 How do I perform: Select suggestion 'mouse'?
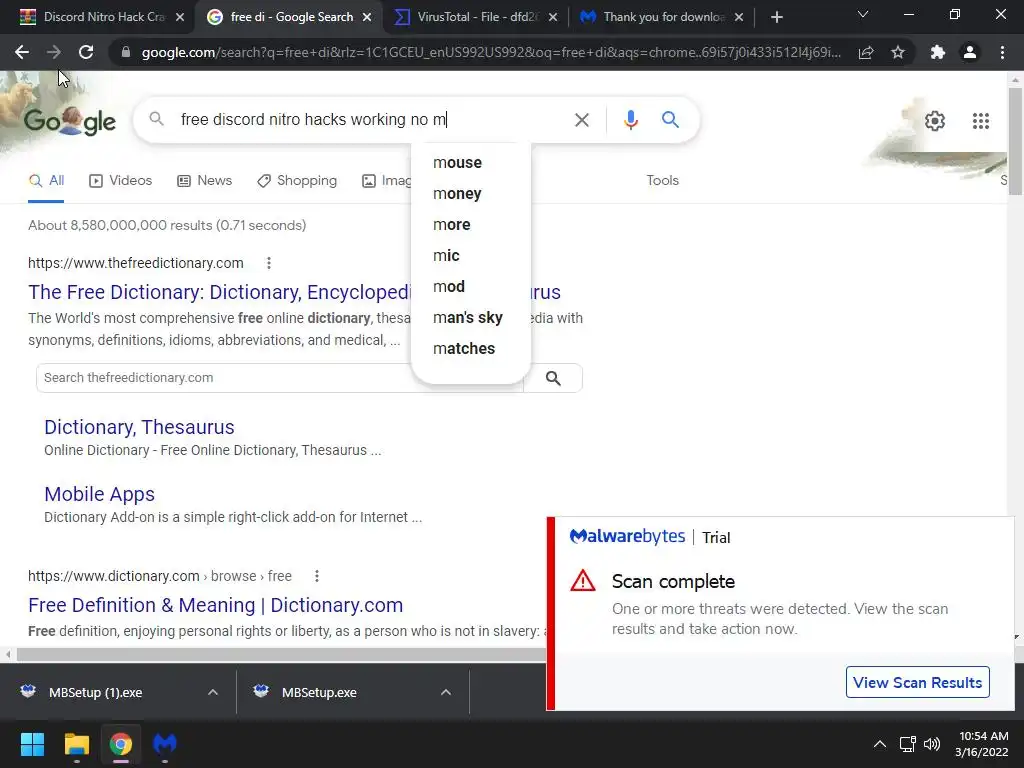tap(471, 163)
